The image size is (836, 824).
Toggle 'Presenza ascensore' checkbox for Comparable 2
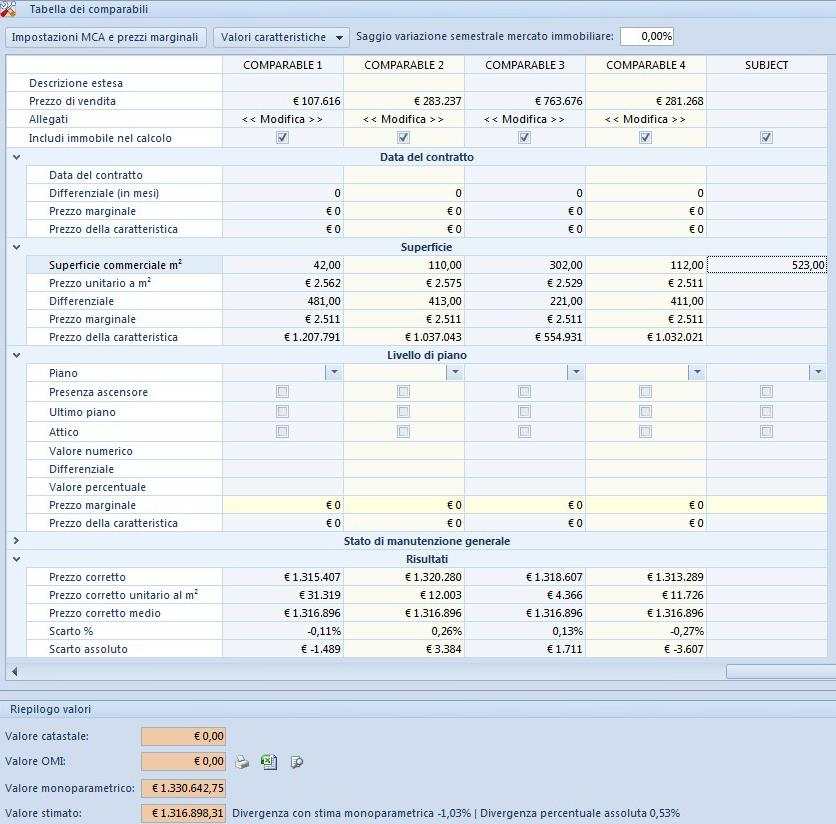(x=403, y=392)
